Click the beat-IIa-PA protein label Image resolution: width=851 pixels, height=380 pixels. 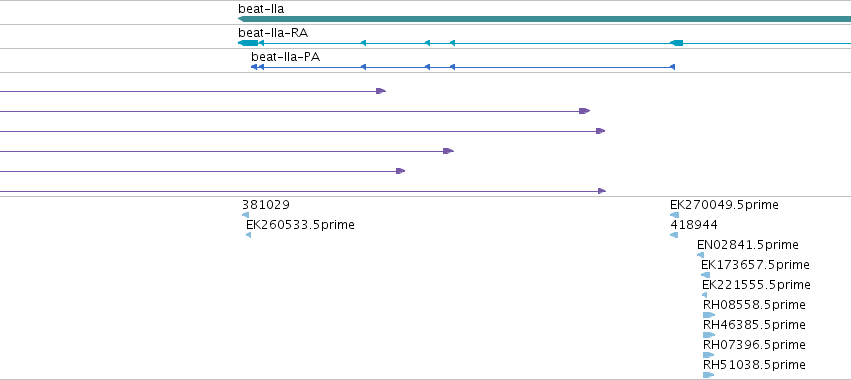tap(285, 56)
